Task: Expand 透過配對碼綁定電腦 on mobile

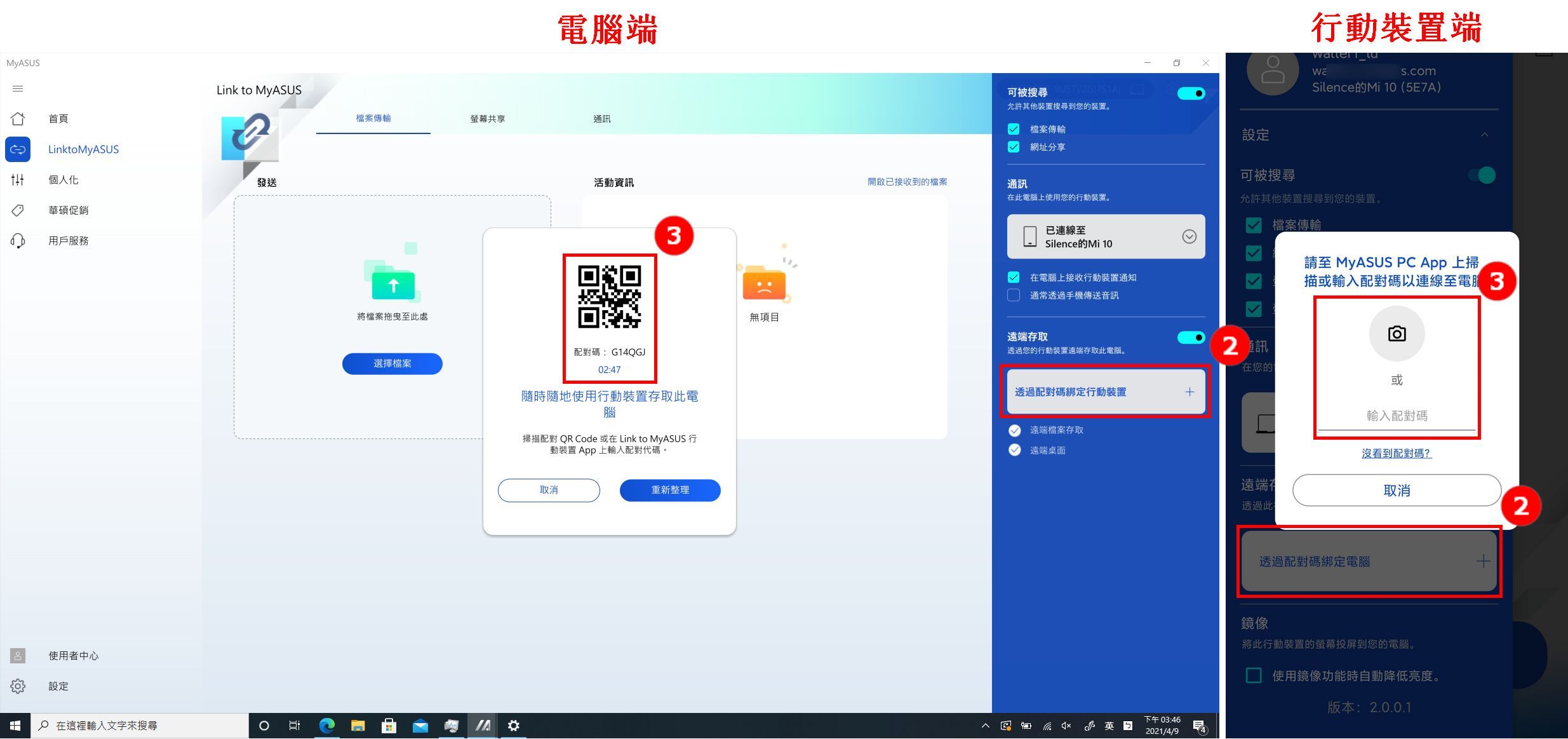Action: coord(1369,562)
